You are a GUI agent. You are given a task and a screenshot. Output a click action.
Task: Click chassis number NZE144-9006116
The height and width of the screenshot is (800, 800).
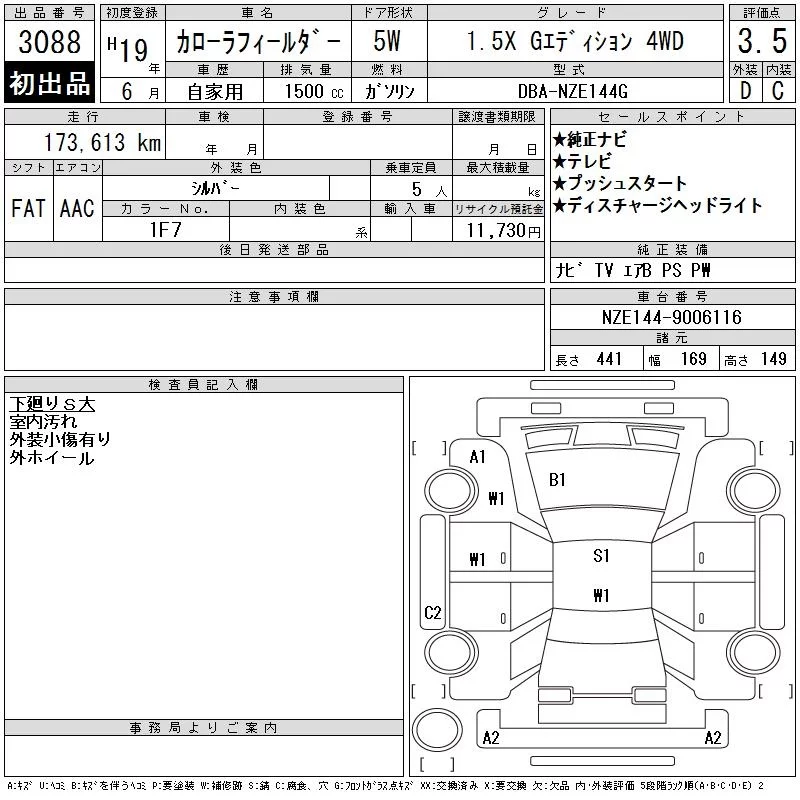[x=671, y=317]
